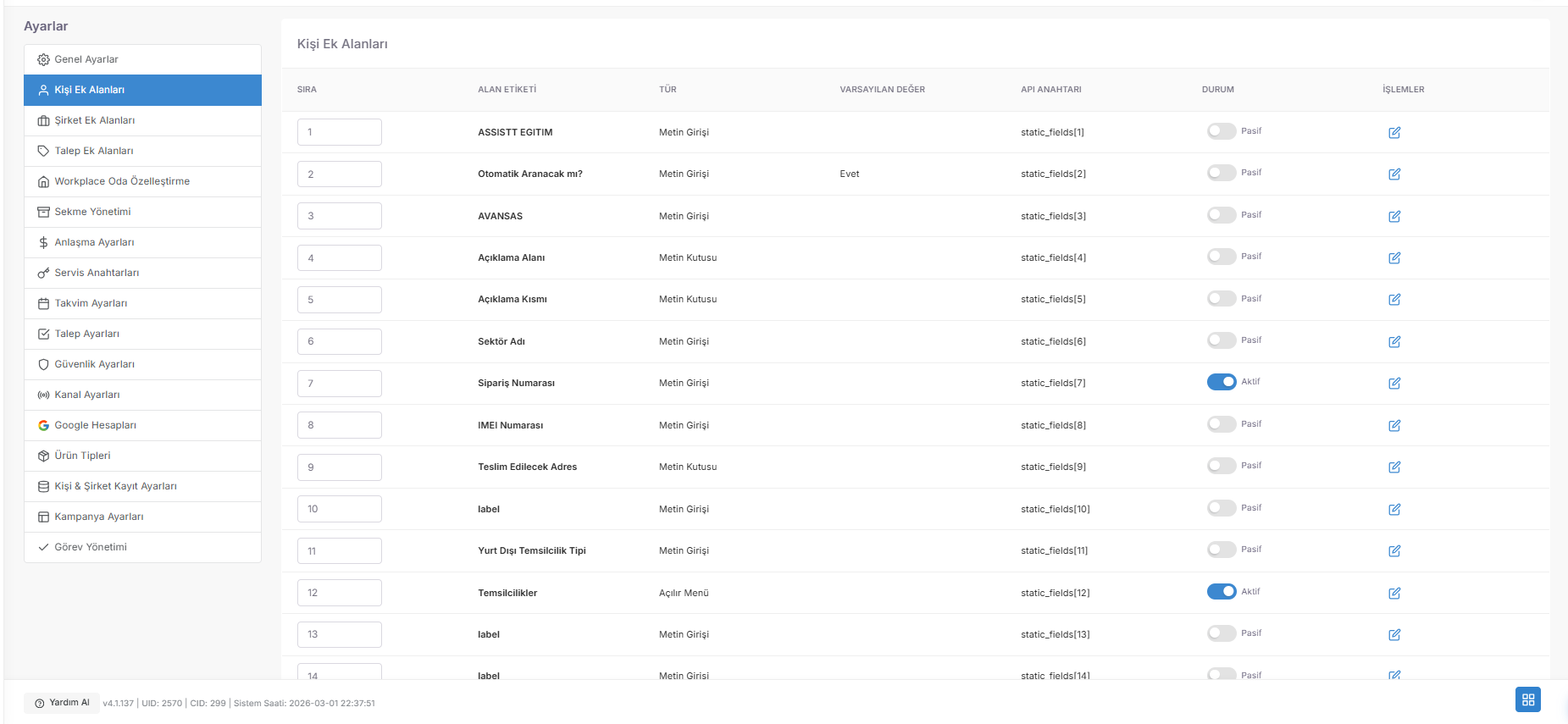Enable IMEI Numarası status toggle
The image size is (1568, 724).
(x=1222, y=424)
